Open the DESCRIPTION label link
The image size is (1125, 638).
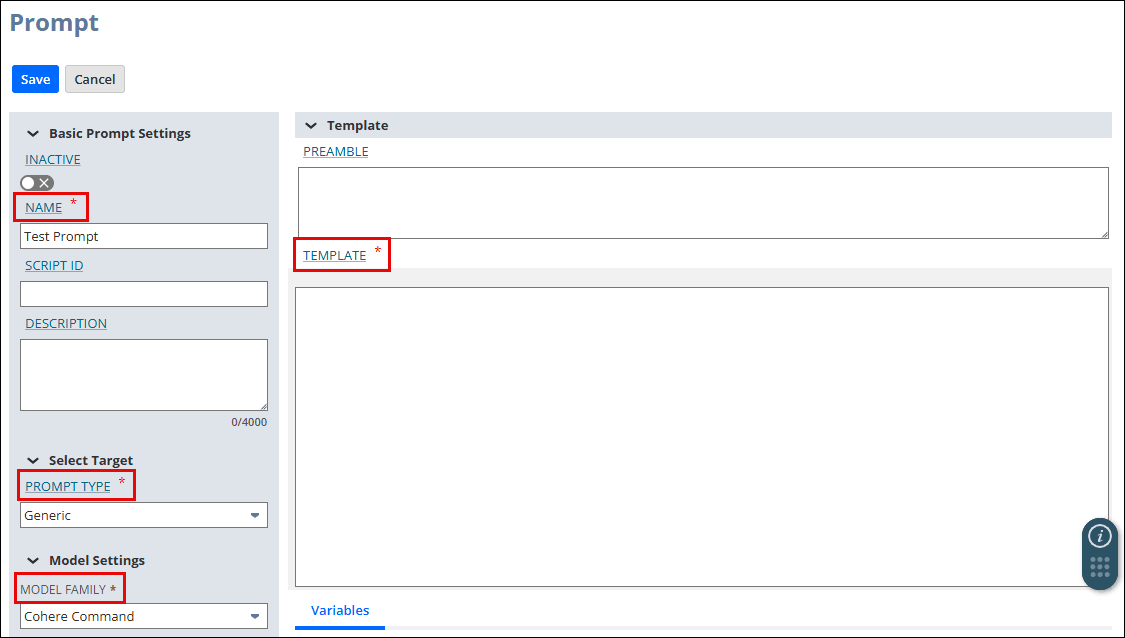point(66,324)
